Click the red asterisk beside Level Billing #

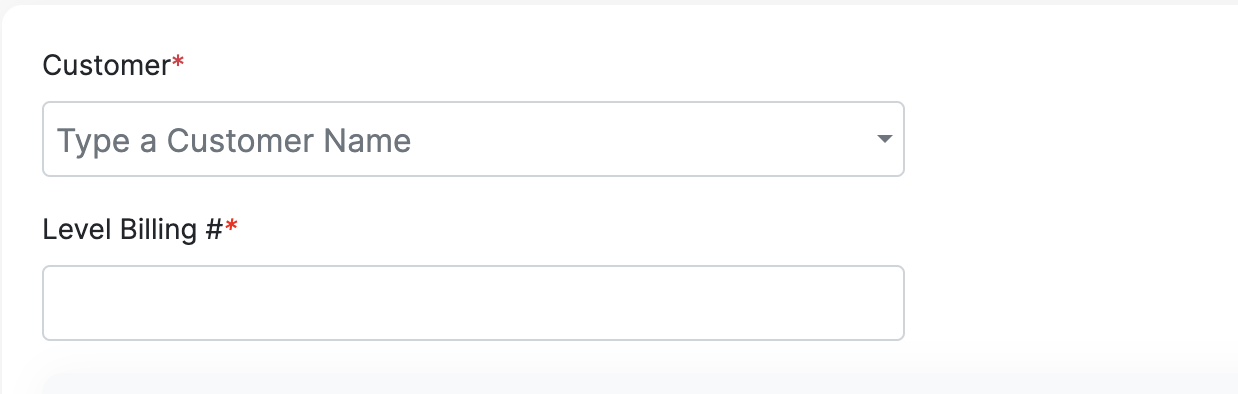click(232, 227)
